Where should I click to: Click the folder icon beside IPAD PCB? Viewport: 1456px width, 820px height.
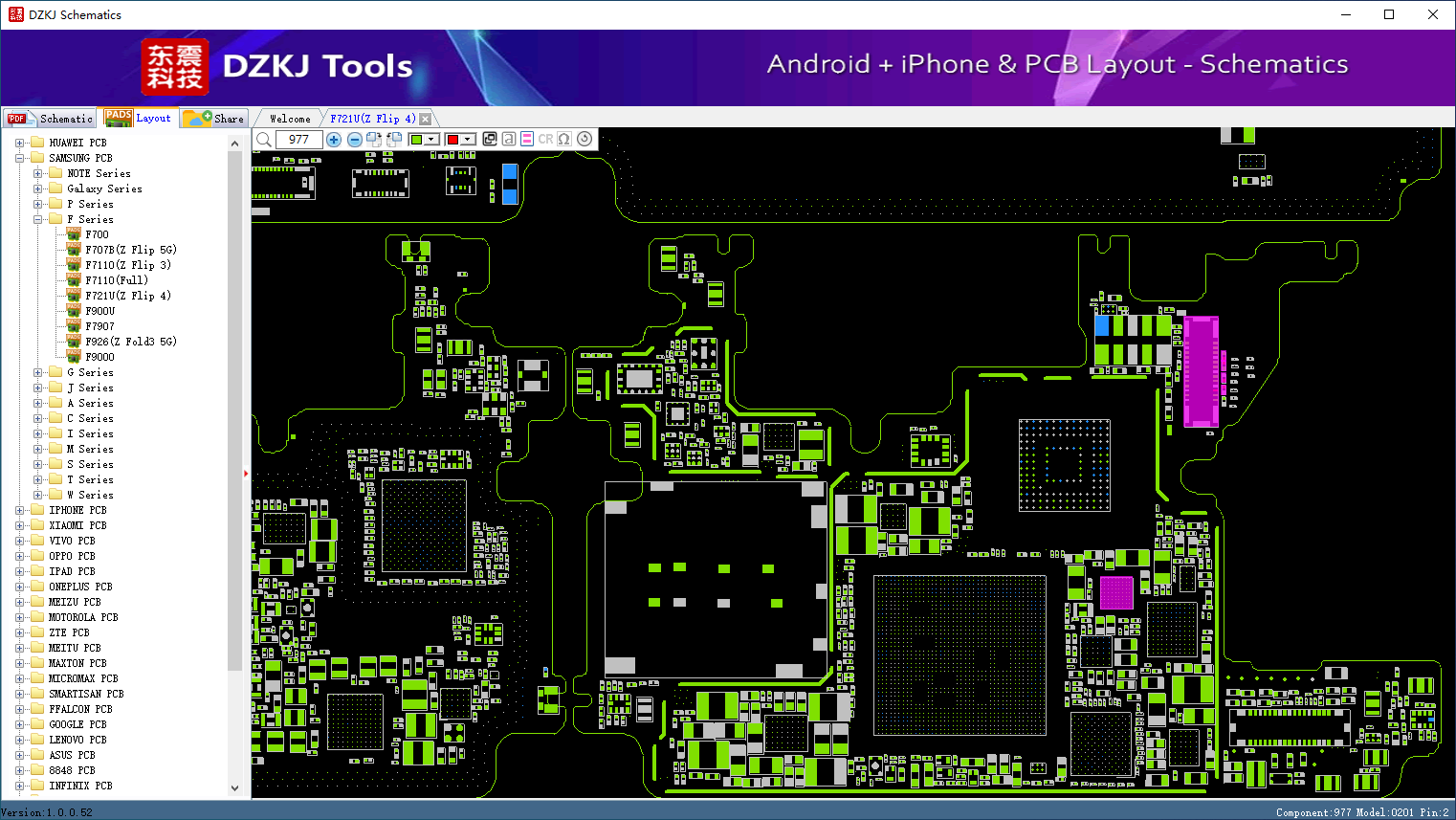point(37,571)
